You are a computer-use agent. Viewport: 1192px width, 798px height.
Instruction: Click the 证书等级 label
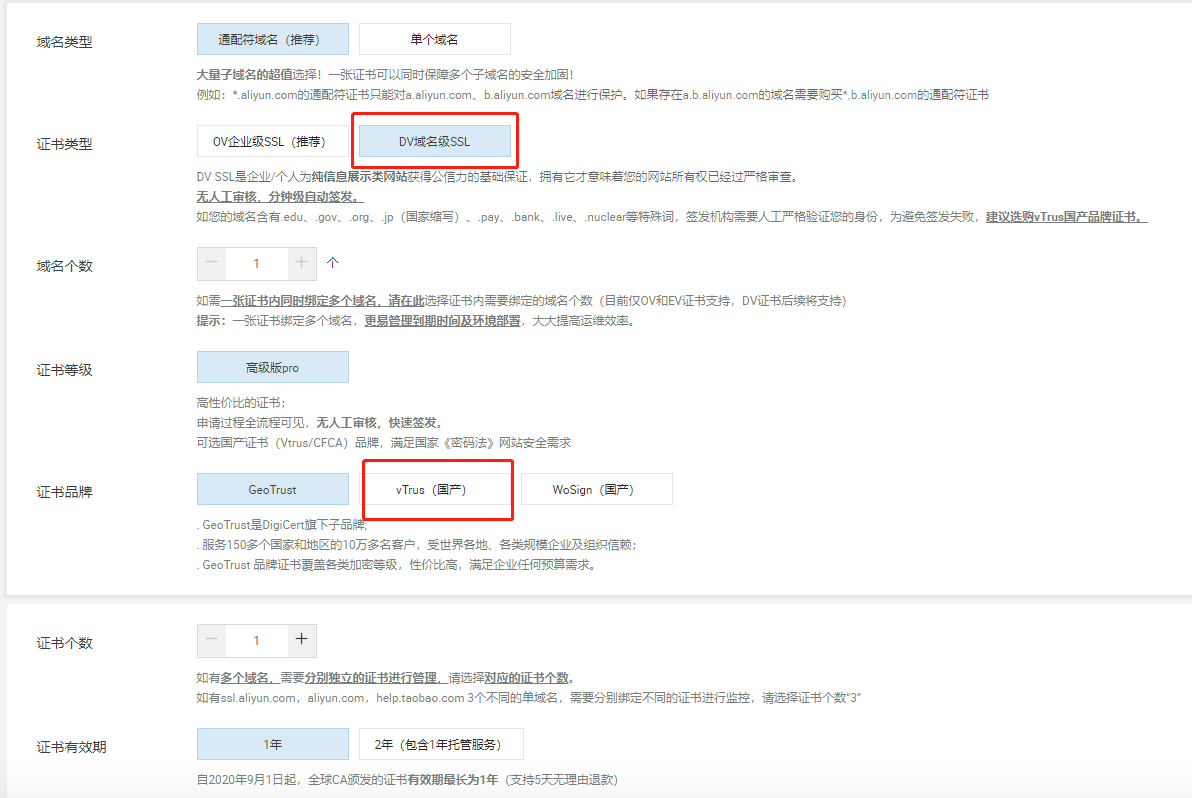pos(65,370)
